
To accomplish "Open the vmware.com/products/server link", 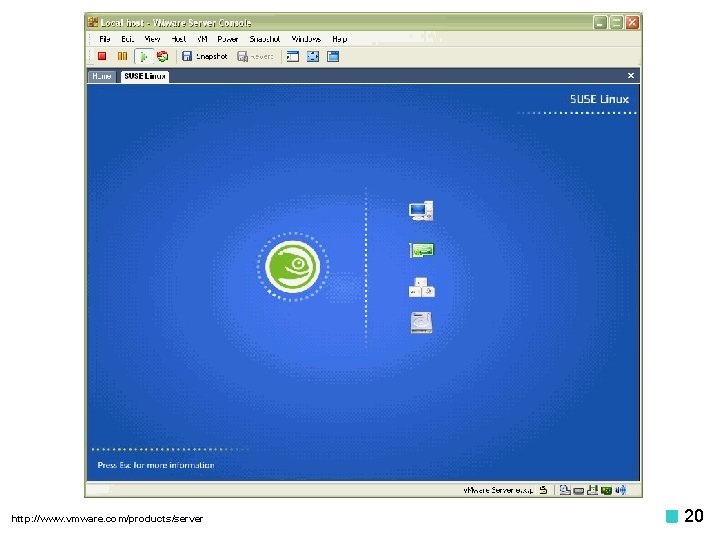I will pyautogui.click(x=107, y=519).
